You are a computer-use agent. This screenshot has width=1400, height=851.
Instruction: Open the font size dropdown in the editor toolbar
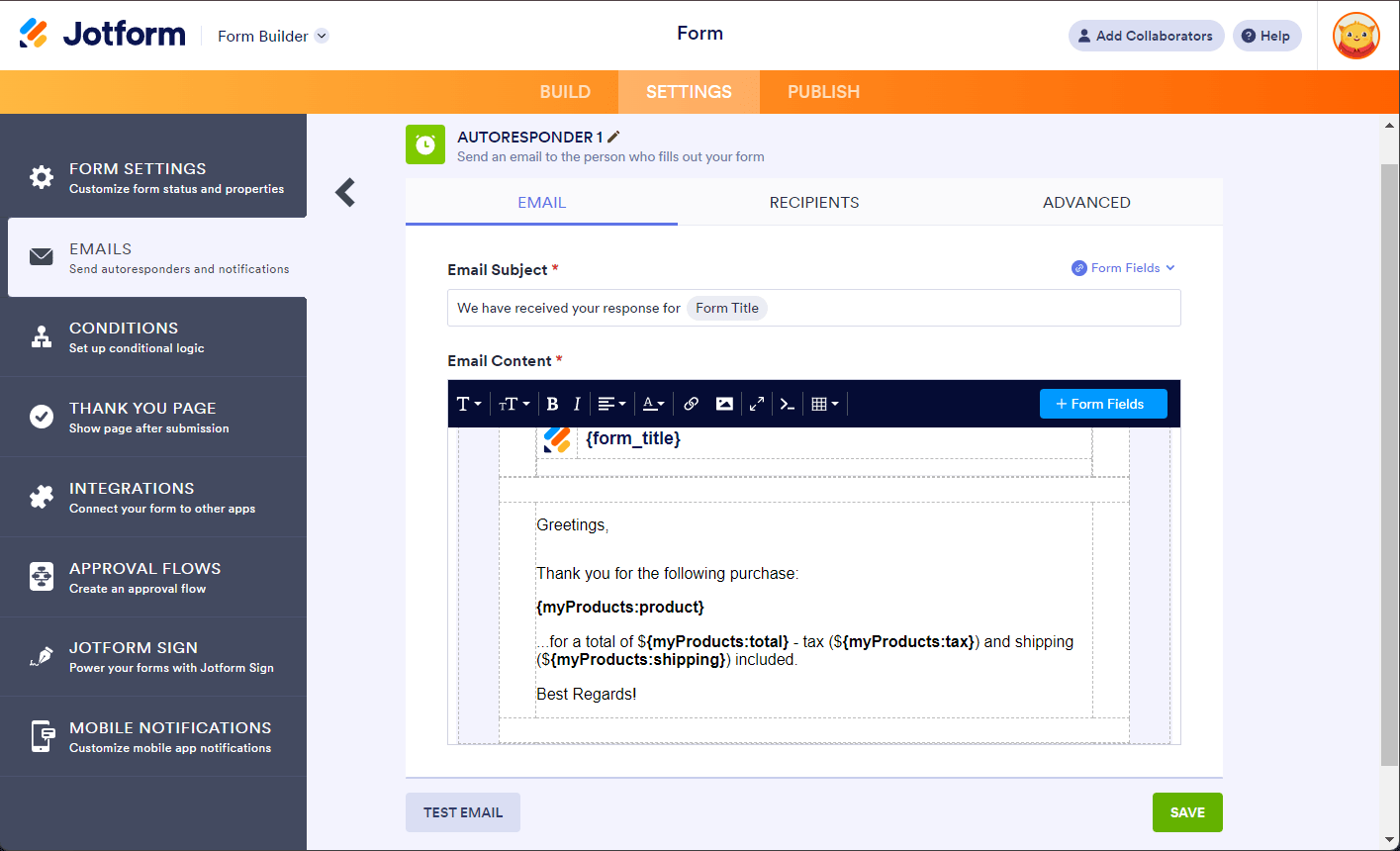[513, 404]
